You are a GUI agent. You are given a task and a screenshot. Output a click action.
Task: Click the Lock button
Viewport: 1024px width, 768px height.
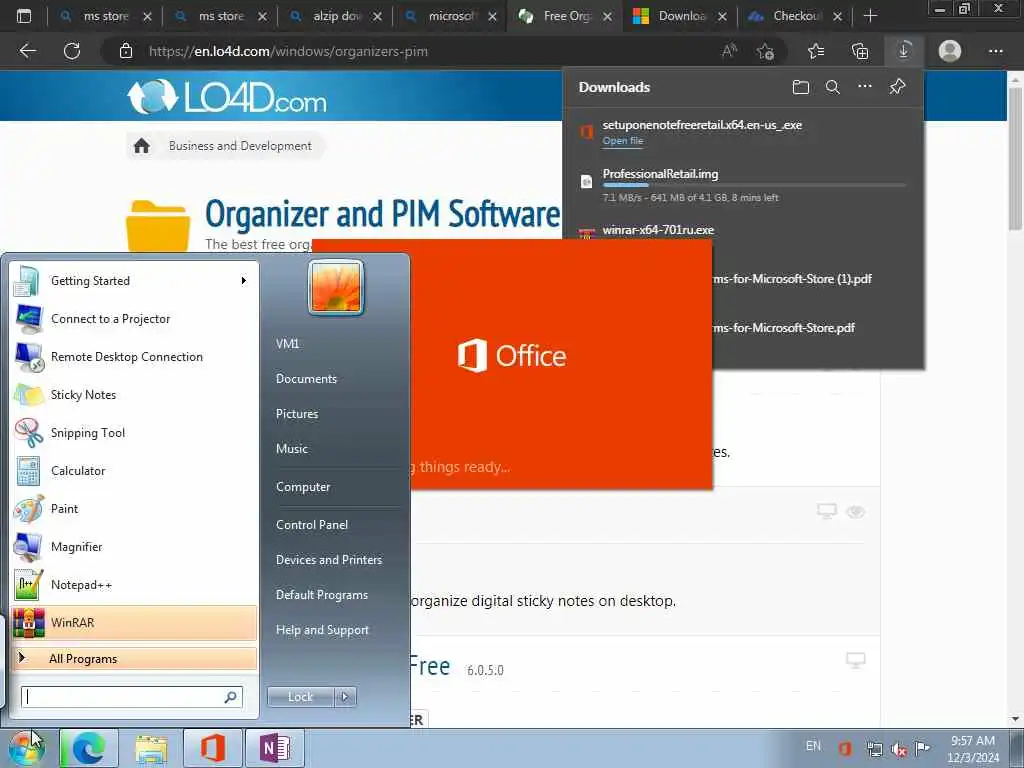[300, 697]
